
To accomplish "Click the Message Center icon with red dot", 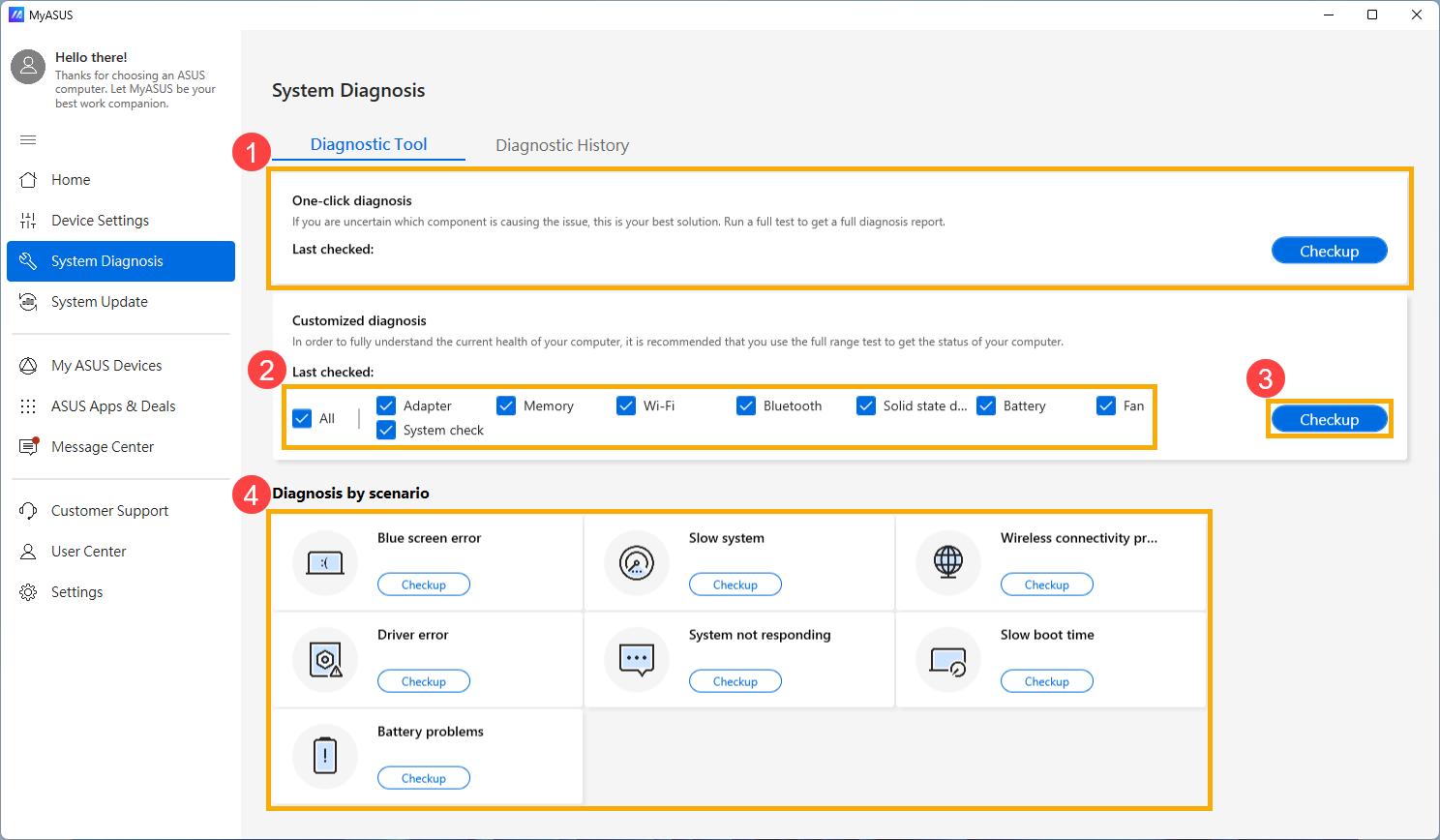I will 28,447.
